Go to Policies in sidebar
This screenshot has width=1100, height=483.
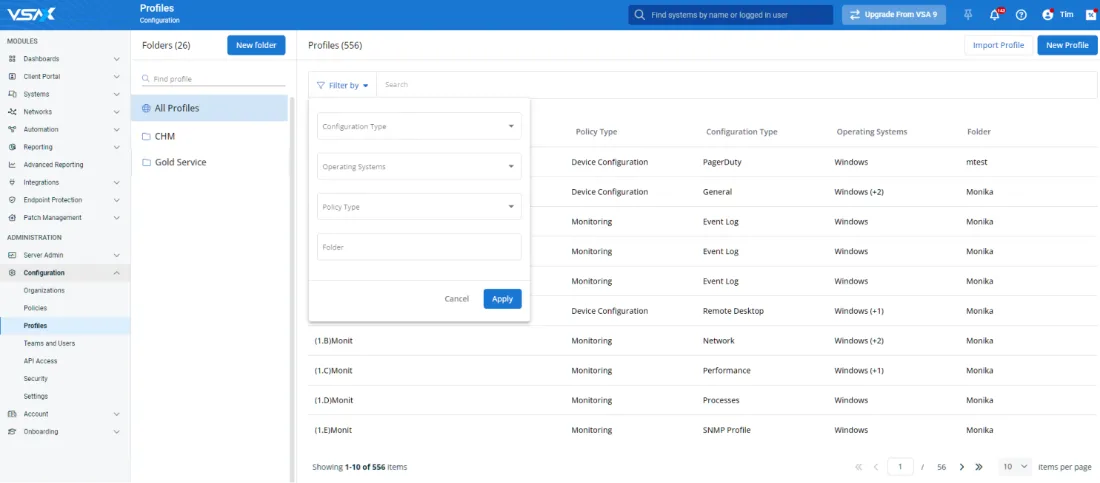(35, 308)
